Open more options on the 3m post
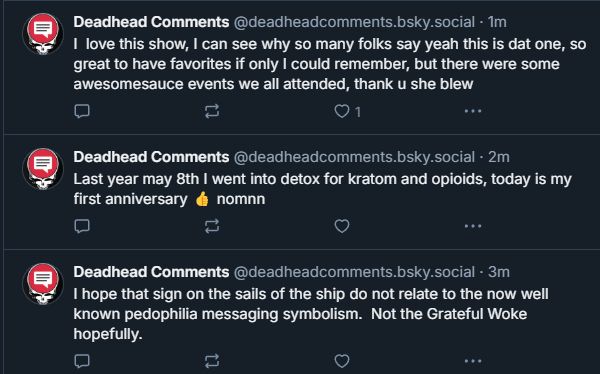600x374 pixels. click(x=473, y=361)
